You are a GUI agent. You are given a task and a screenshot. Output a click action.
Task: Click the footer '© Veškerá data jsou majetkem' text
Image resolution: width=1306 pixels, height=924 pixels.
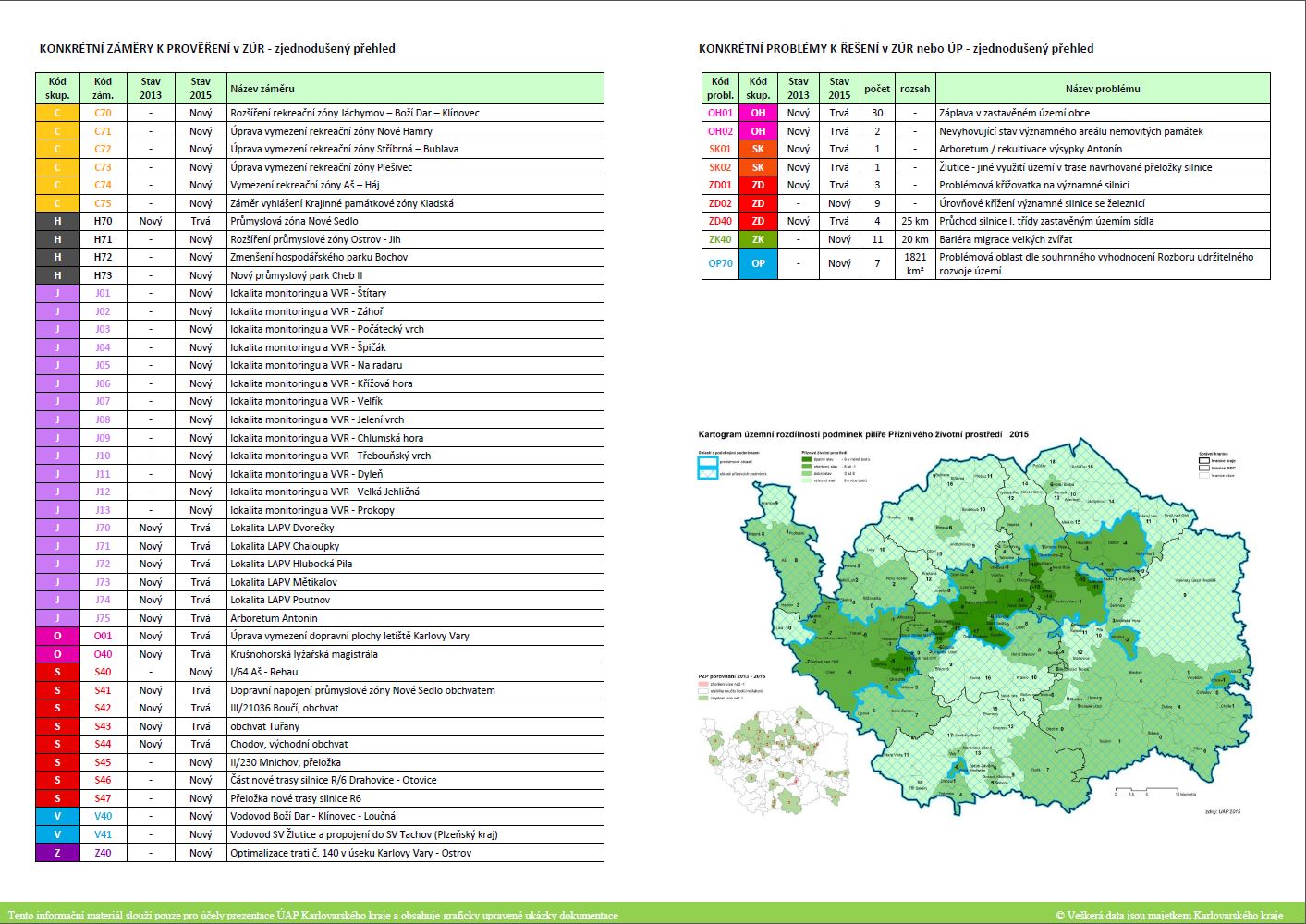coord(1169,916)
